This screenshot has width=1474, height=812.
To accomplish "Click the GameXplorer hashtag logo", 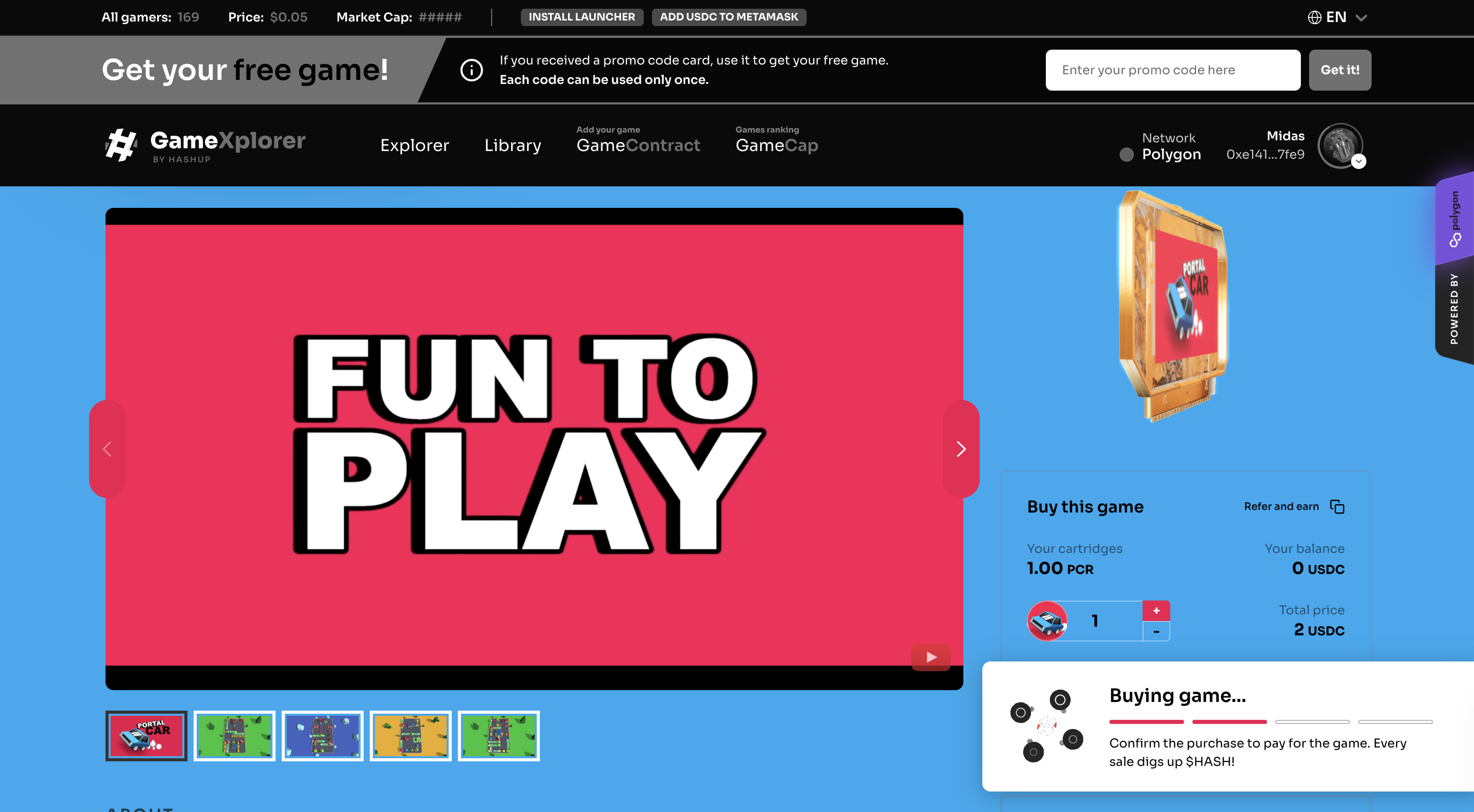I will point(121,145).
